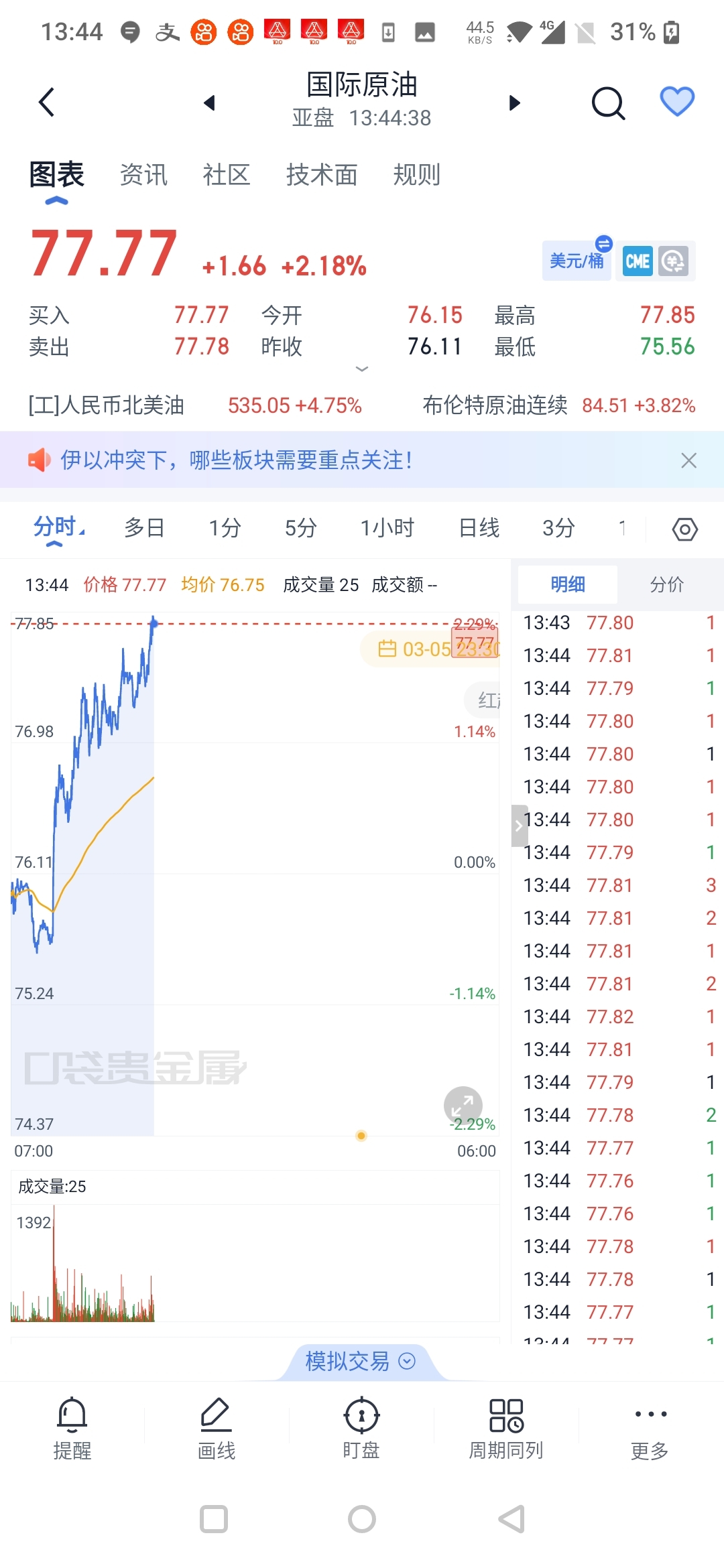Image resolution: width=724 pixels, height=1568 pixels.
Task: Switch to previous instrument with left triangle
Action: [x=209, y=103]
